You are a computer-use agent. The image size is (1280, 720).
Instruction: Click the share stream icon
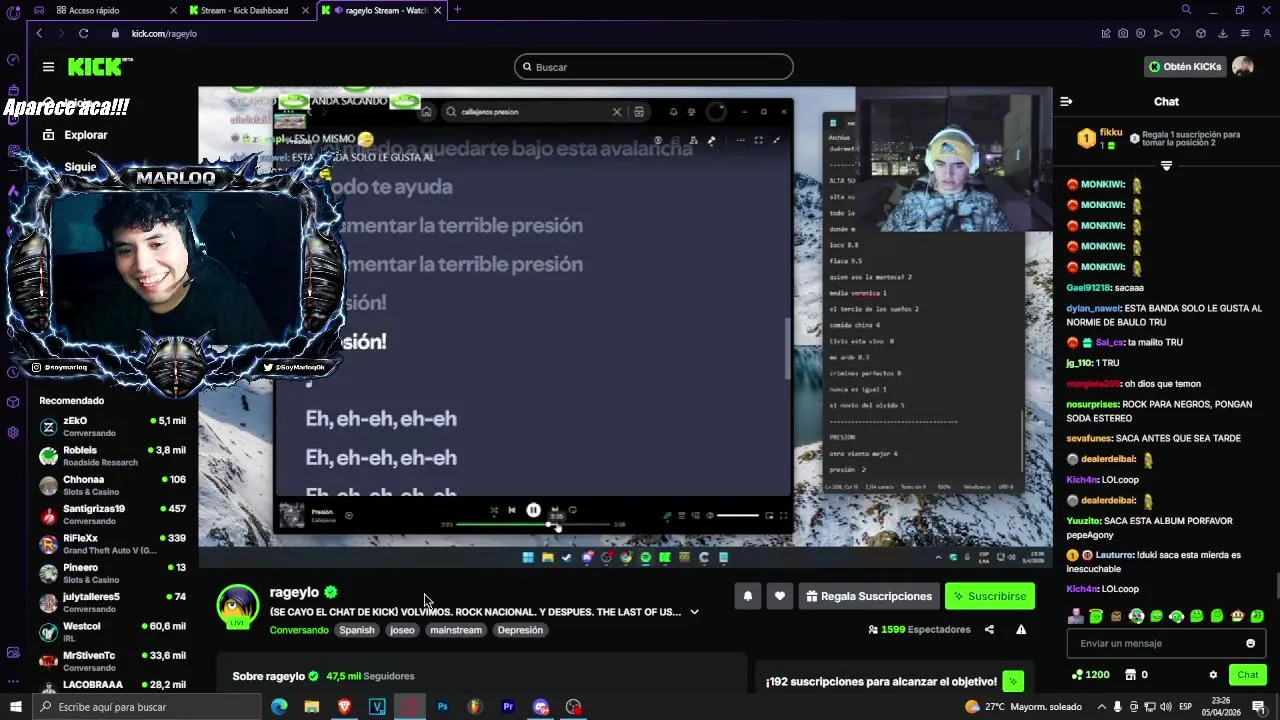(x=989, y=630)
